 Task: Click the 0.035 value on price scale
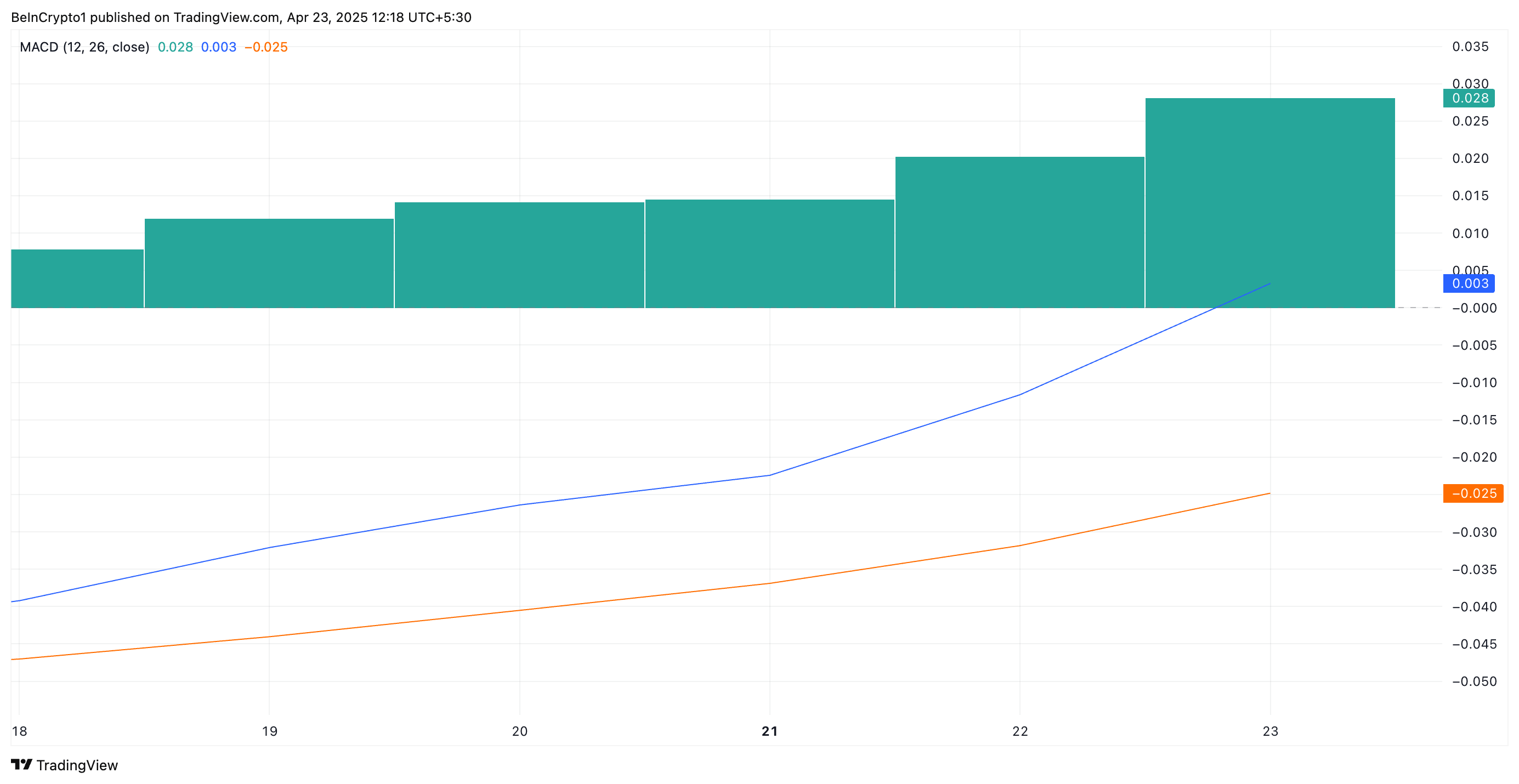pos(1470,47)
